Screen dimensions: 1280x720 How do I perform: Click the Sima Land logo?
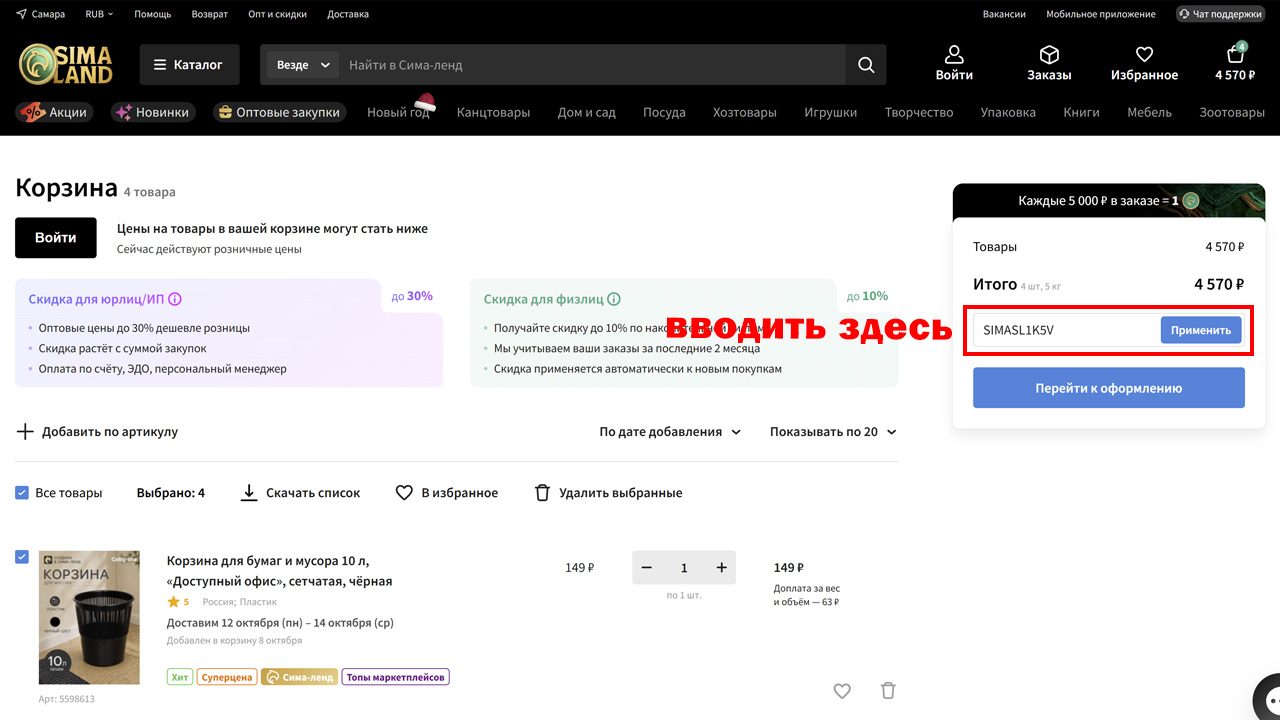click(x=66, y=64)
